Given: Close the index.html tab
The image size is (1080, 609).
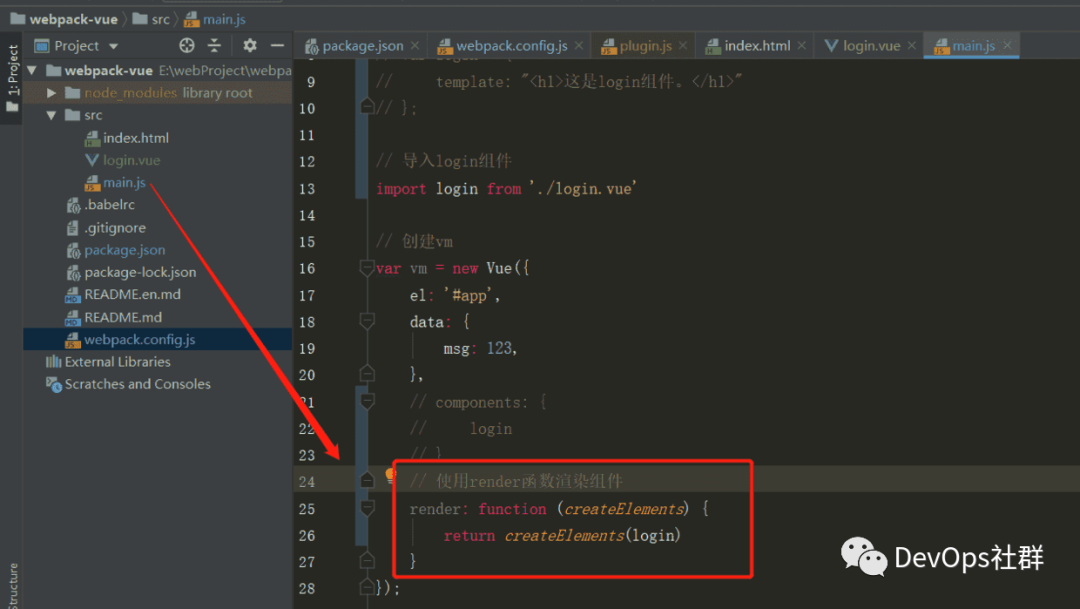Looking at the screenshot, I should coord(802,45).
